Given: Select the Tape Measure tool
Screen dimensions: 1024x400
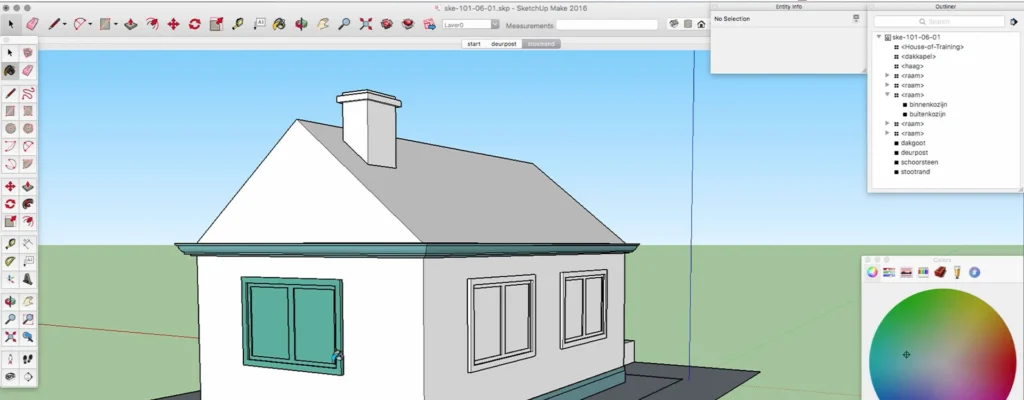Looking at the screenshot, I should tap(236, 23).
